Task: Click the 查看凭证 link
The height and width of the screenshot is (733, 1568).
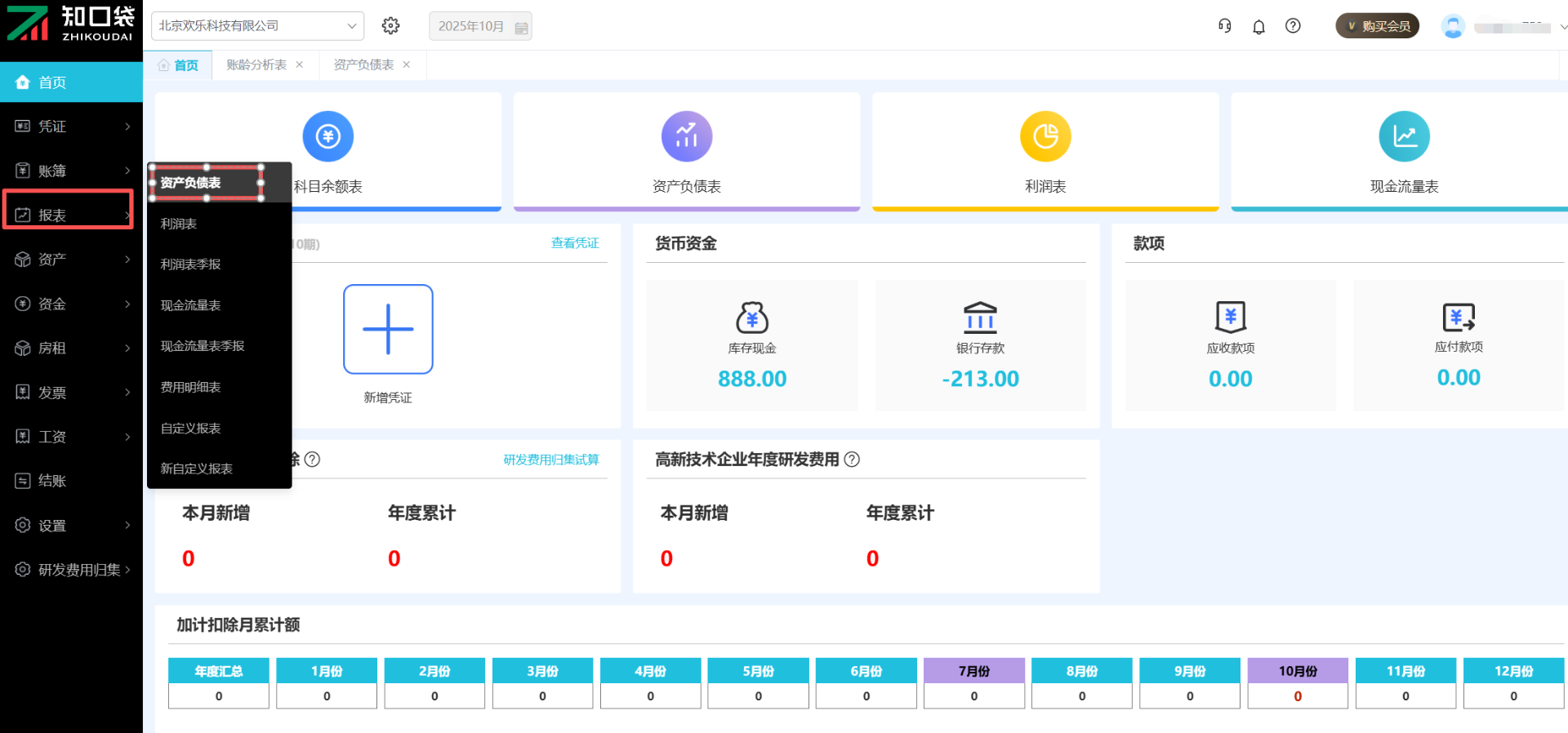Action: (x=575, y=243)
